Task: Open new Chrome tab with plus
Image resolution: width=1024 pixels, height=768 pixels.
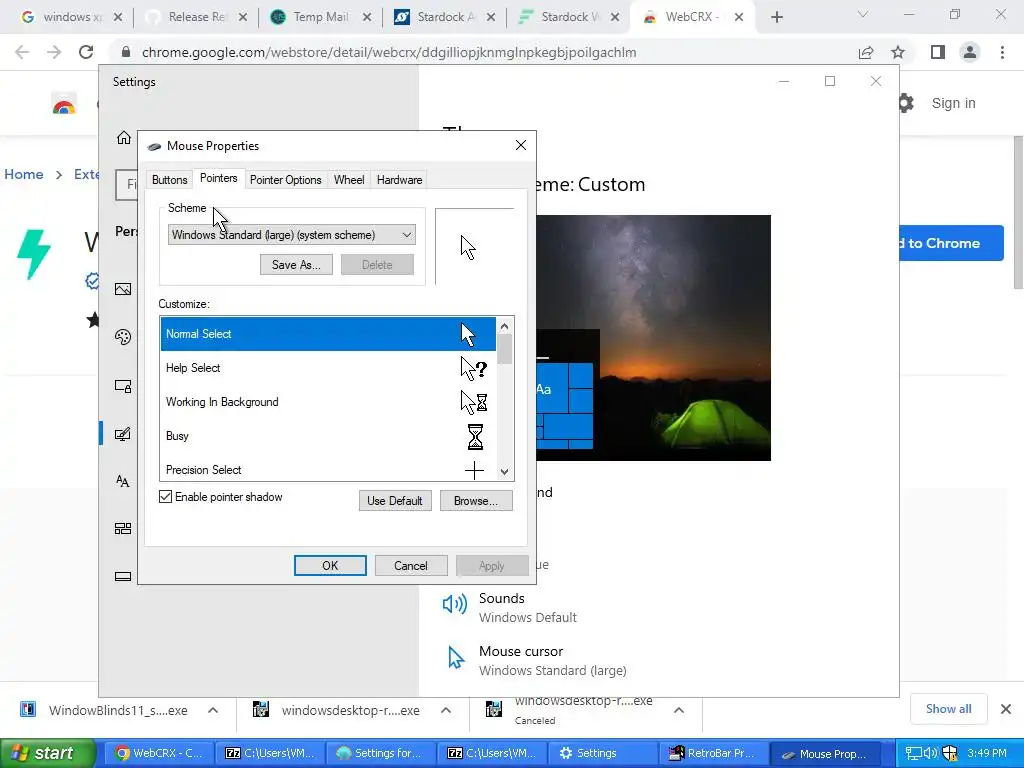Action: tap(776, 17)
